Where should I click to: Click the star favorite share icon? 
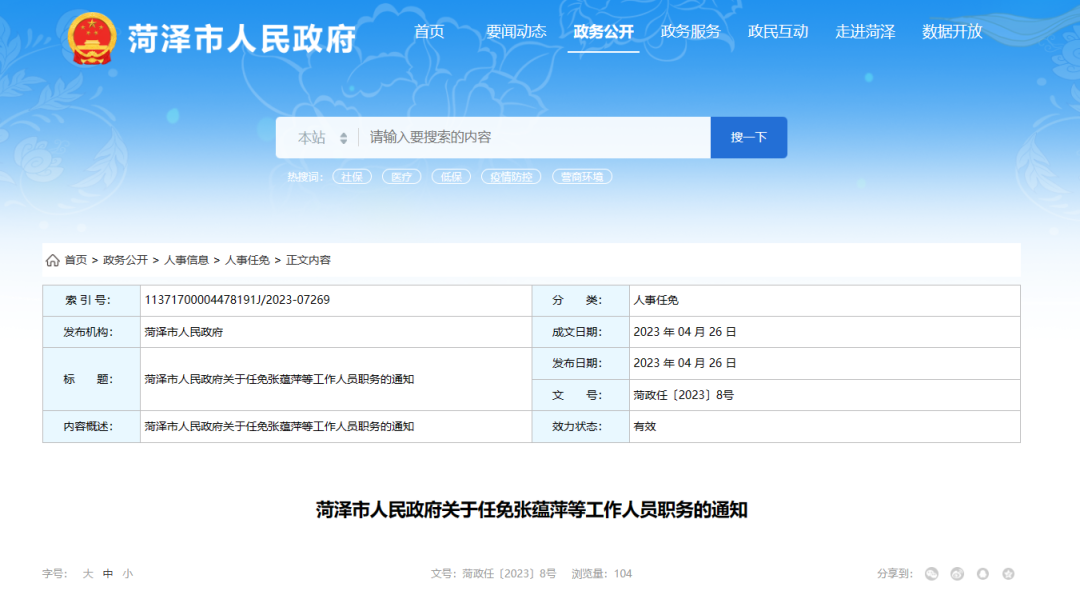click(1009, 574)
